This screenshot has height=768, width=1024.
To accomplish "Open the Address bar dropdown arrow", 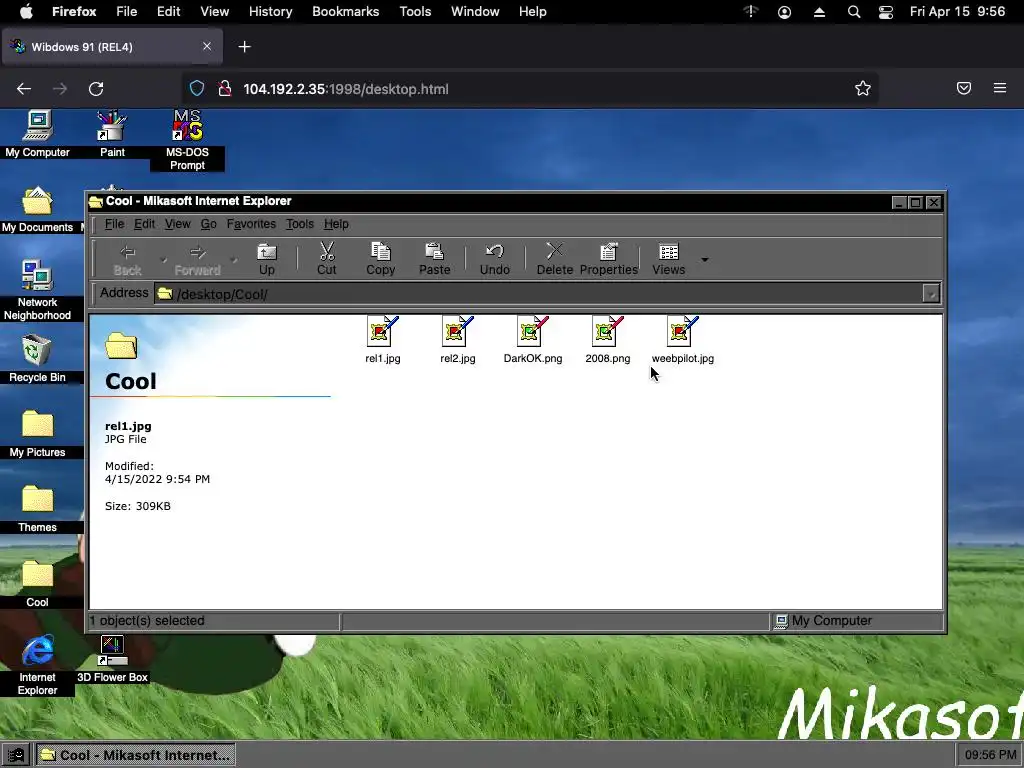I will click(x=931, y=294).
